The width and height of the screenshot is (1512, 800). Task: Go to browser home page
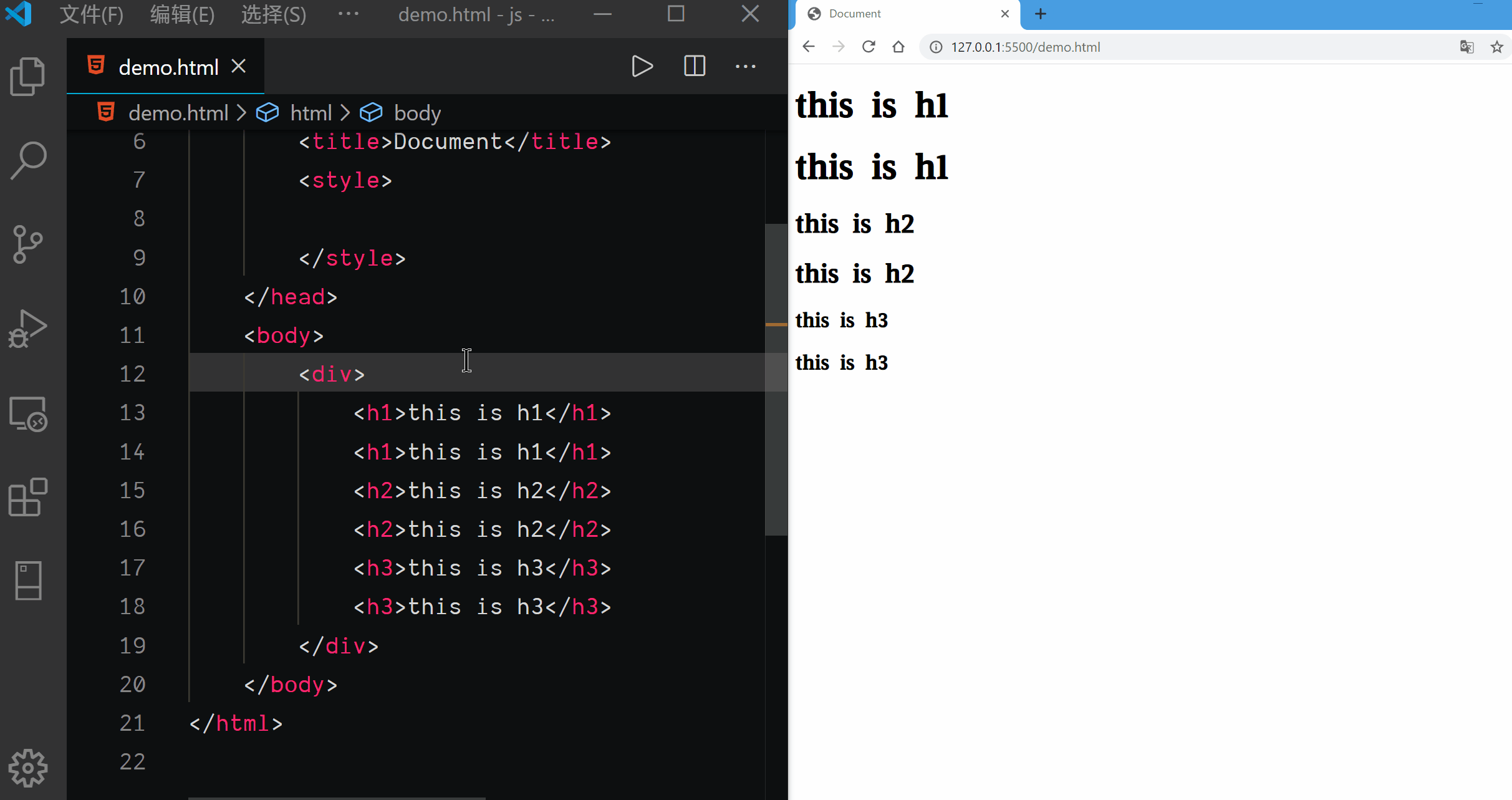tap(898, 47)
